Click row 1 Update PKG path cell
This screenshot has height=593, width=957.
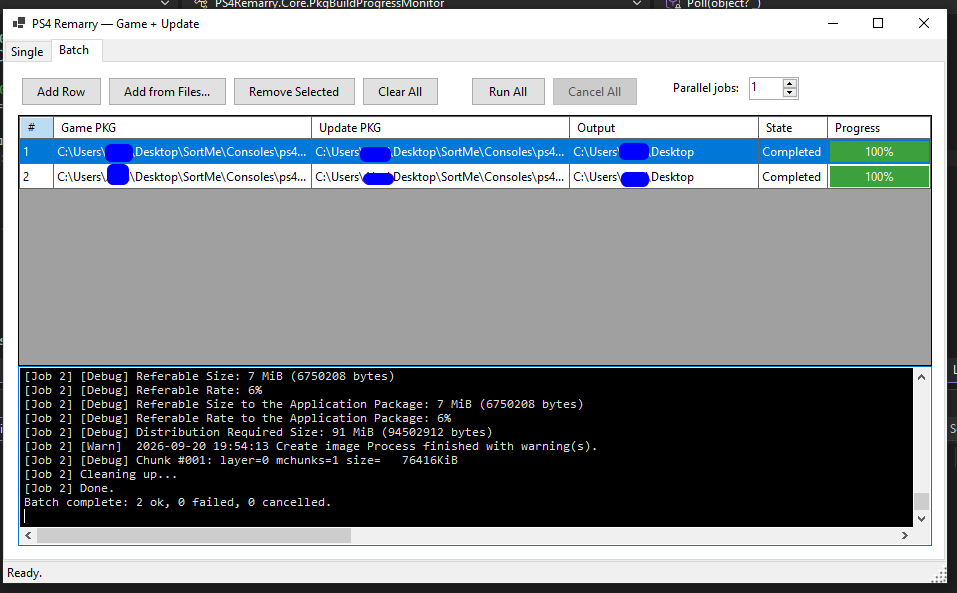click(x=441, y=152)
